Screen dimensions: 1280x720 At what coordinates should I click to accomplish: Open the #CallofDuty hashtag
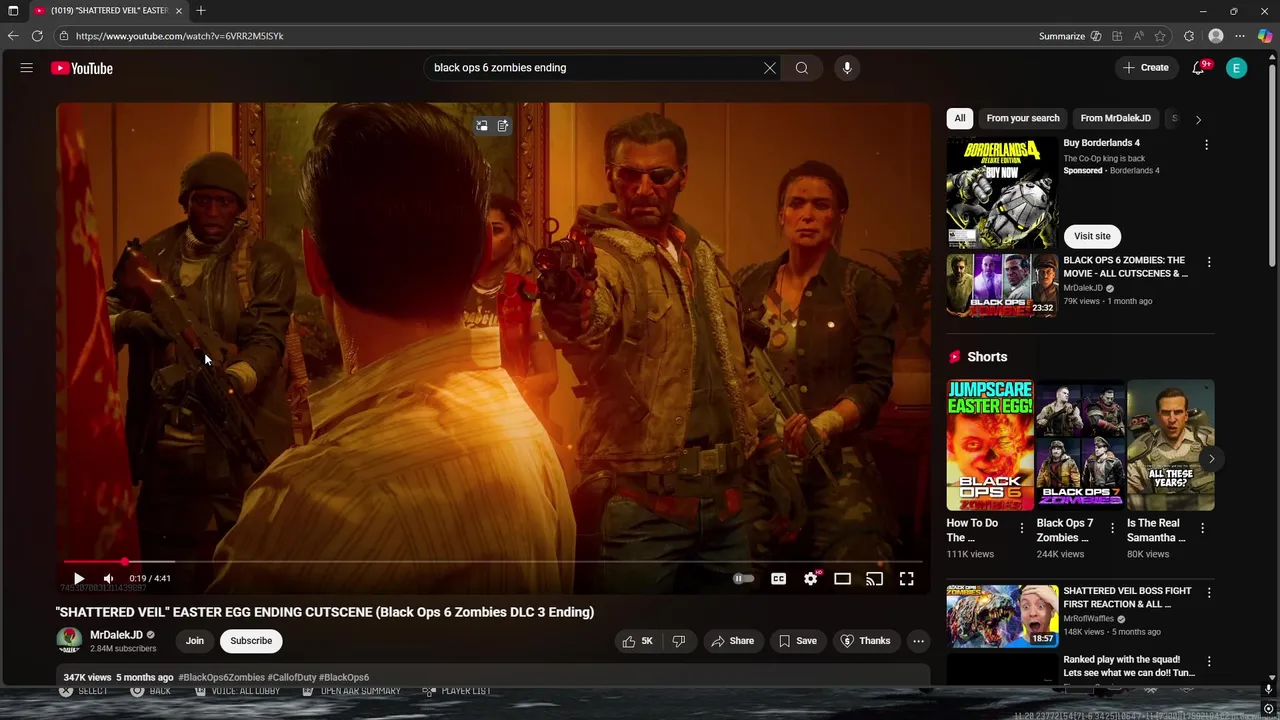pyautogui.click(x=291, y=677)
